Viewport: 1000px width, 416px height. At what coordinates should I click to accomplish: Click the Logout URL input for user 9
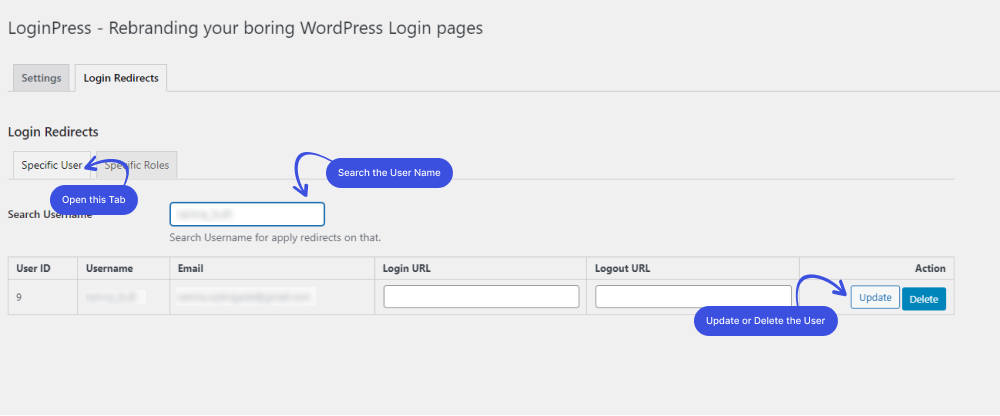pos(693,297)
